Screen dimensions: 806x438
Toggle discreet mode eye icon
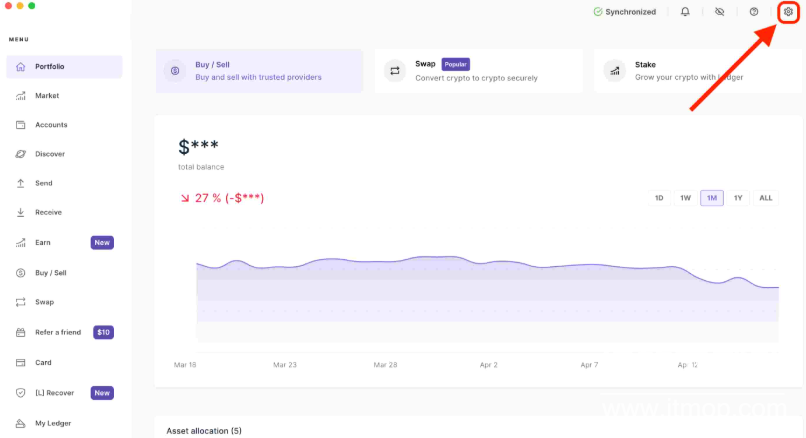[719, 12]
